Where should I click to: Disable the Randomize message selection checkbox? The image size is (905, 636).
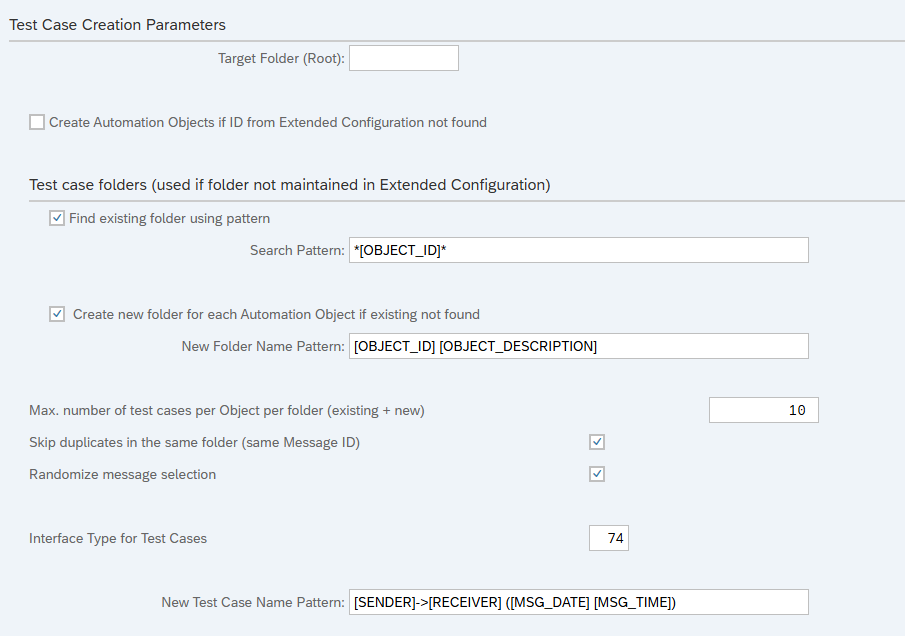597,474
